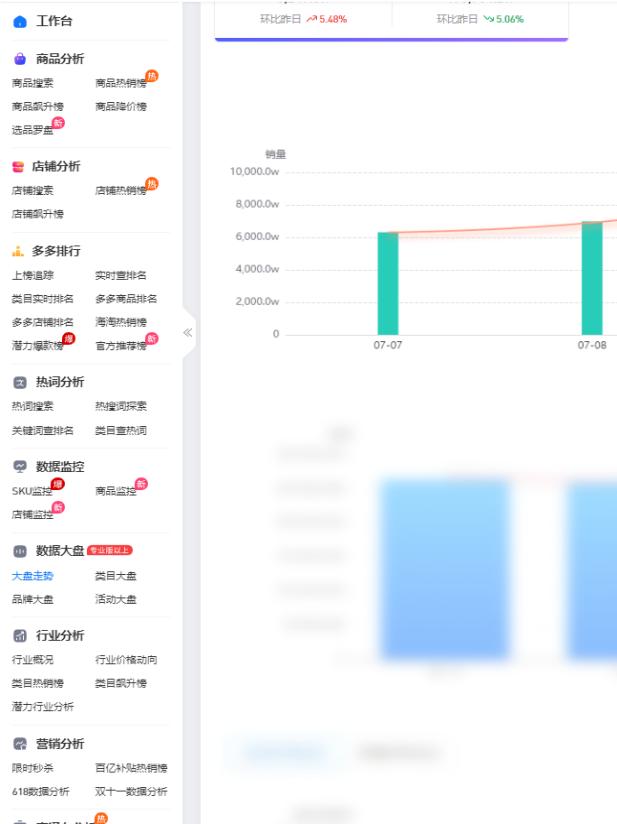
Task: Open 行业概况
Action: click(33, 660)
